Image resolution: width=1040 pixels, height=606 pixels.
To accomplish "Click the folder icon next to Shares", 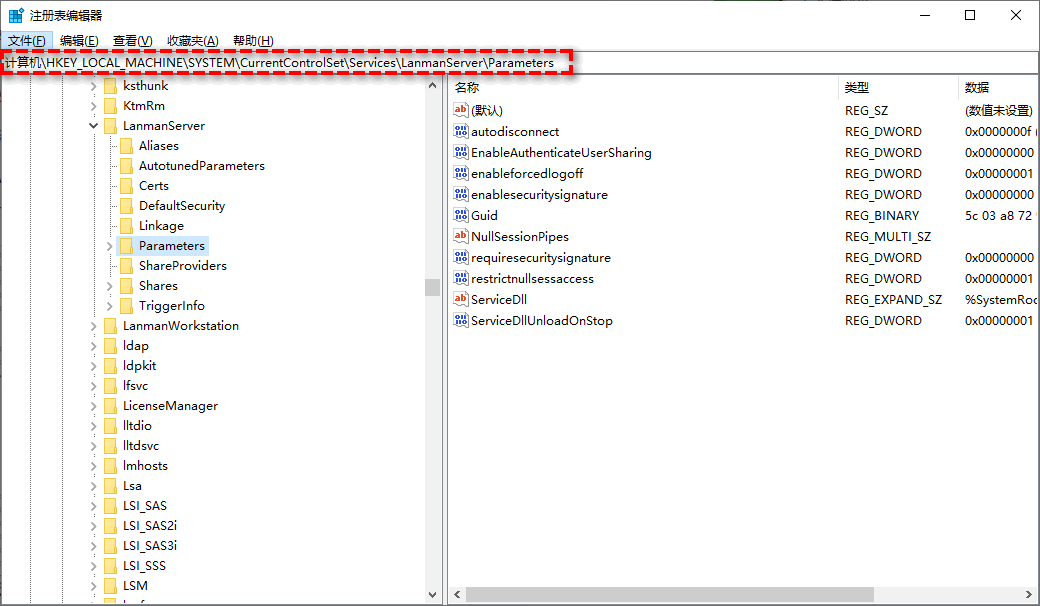I will coord(126,286).
